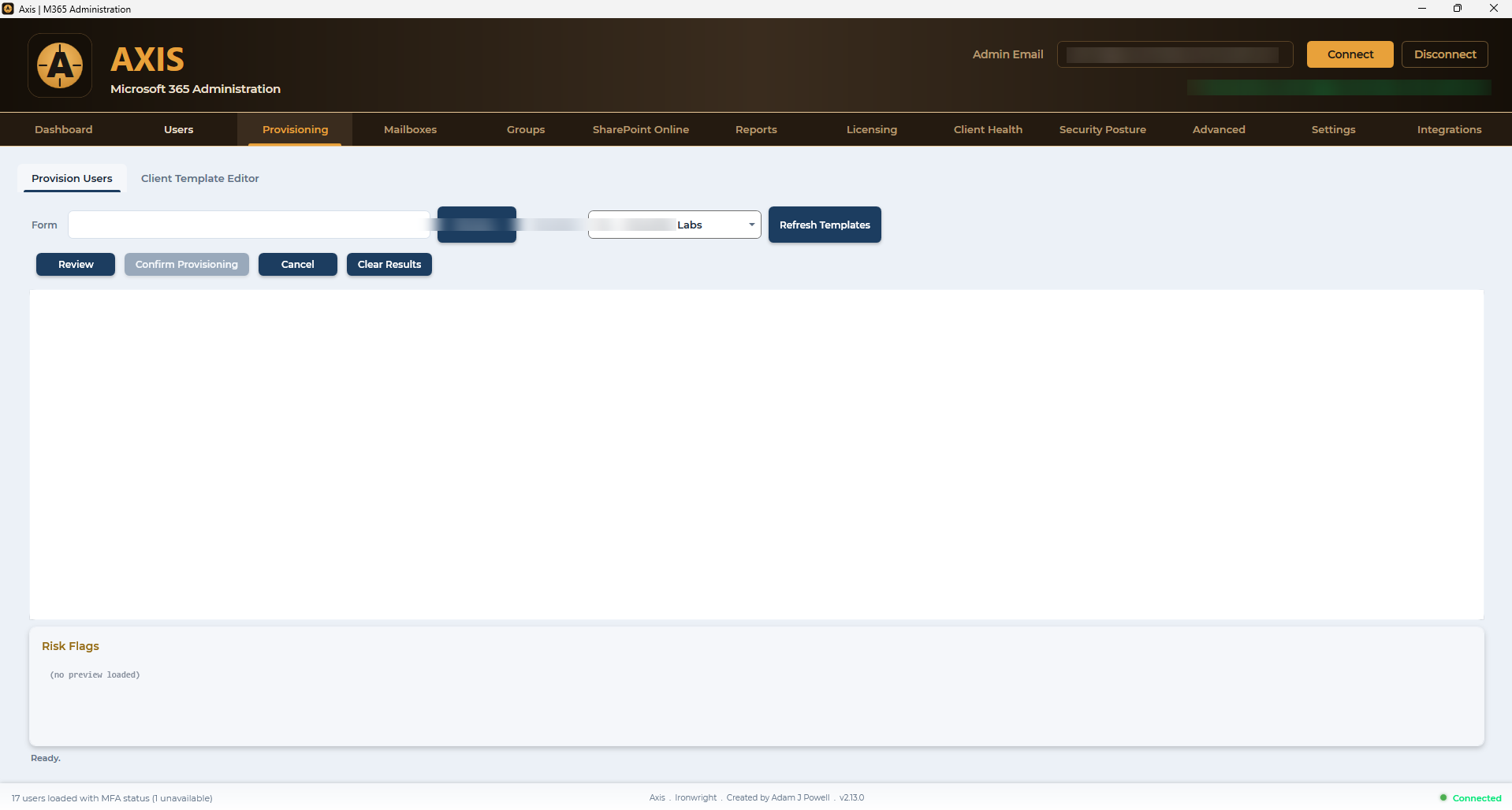Click the blurred button beside Form field
Image resolution: width=1512 pixels, height=810 pixels.
tap(477, 225)
